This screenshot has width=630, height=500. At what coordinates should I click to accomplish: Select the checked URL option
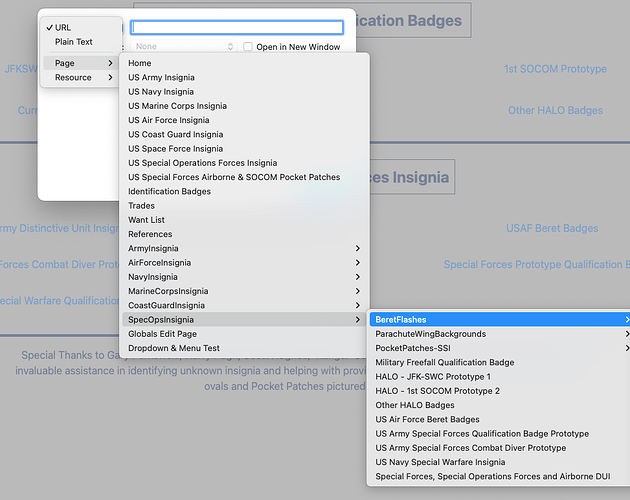click(63, 28)
